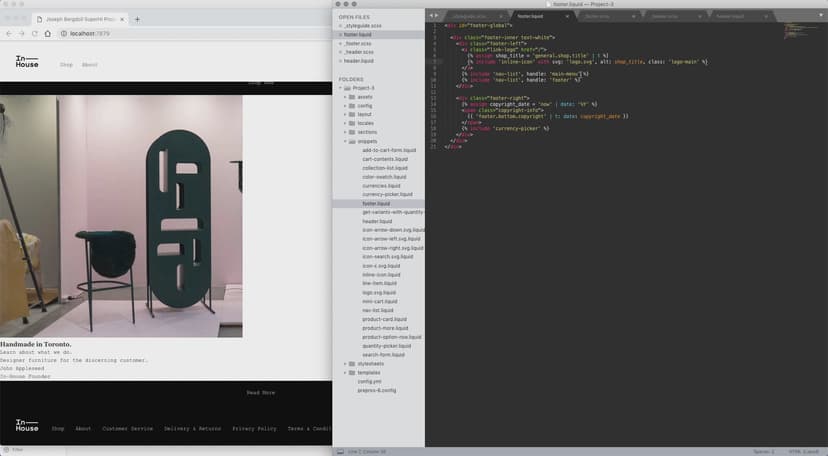Click the tab scroll left arrow in editor
Screen dimensions: 828x456
tap(431, 16)
